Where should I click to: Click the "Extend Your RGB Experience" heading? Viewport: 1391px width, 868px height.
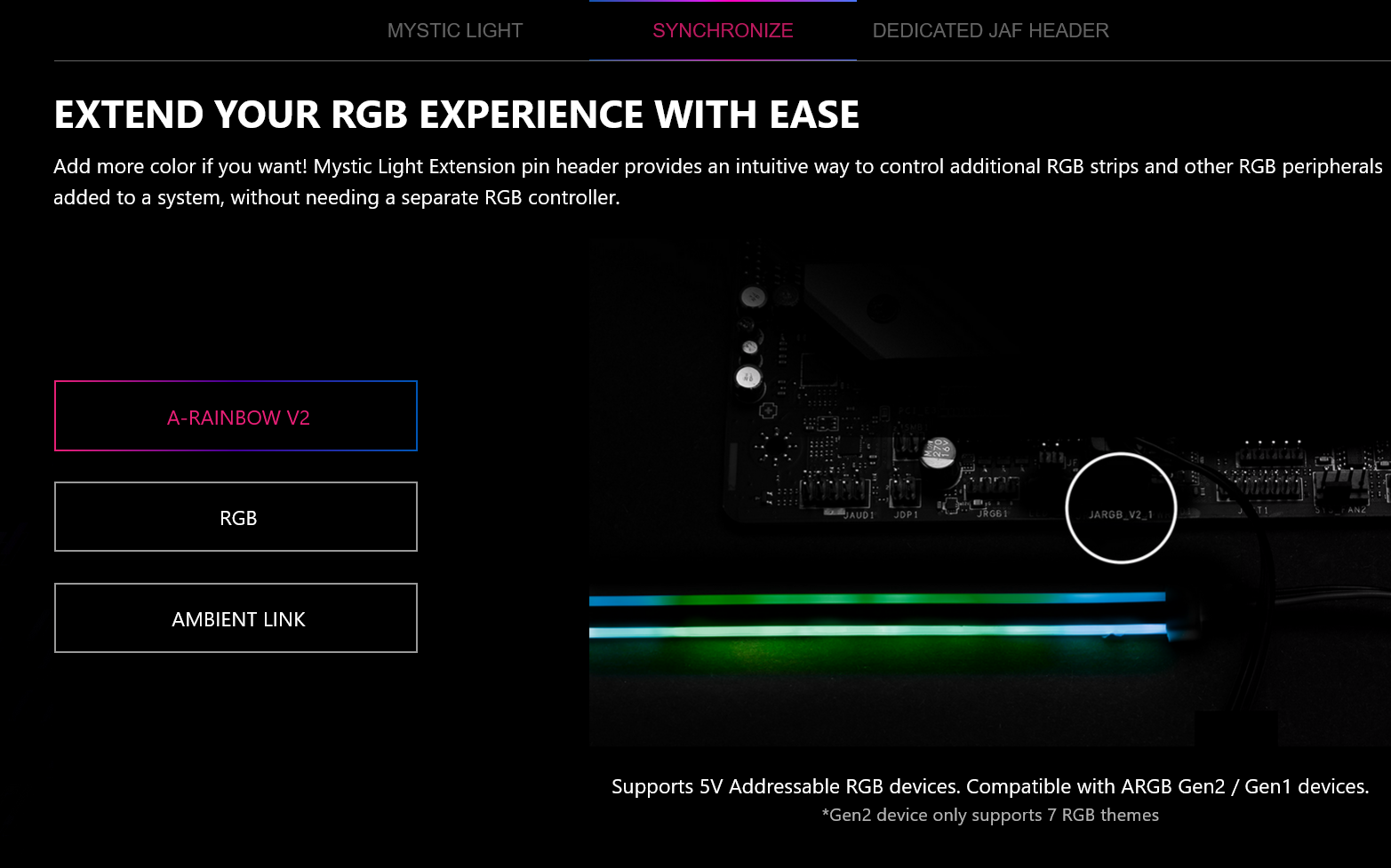[456, 115]
